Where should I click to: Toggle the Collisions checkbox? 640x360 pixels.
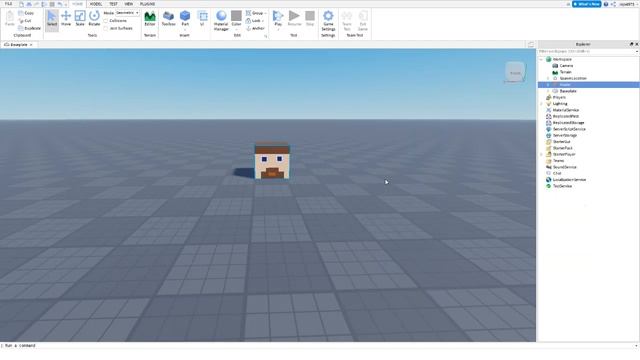click(x=106, y=21)
